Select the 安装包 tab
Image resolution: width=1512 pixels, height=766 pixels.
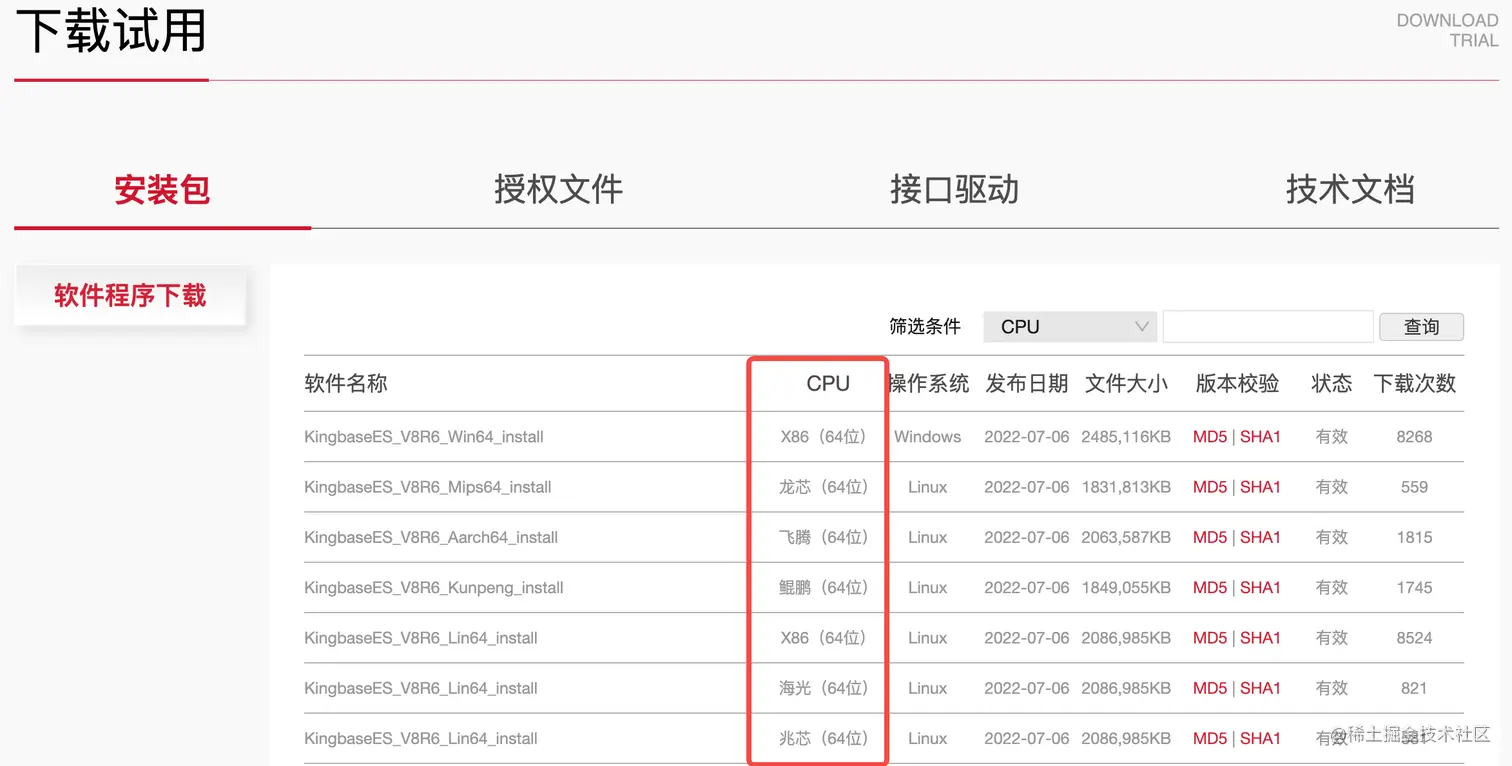[x=162, y=189]
